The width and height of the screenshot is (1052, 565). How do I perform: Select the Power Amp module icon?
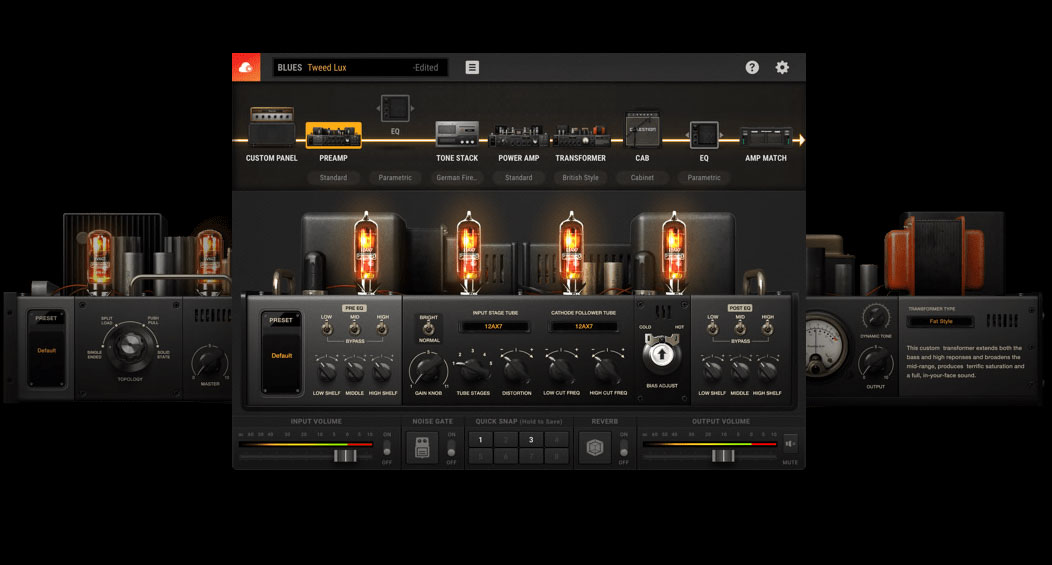click(x=519, y=136)
